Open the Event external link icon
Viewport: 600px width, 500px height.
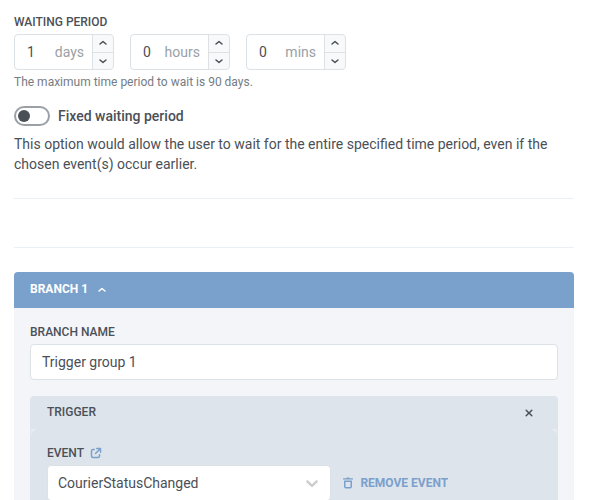(96, 453)
